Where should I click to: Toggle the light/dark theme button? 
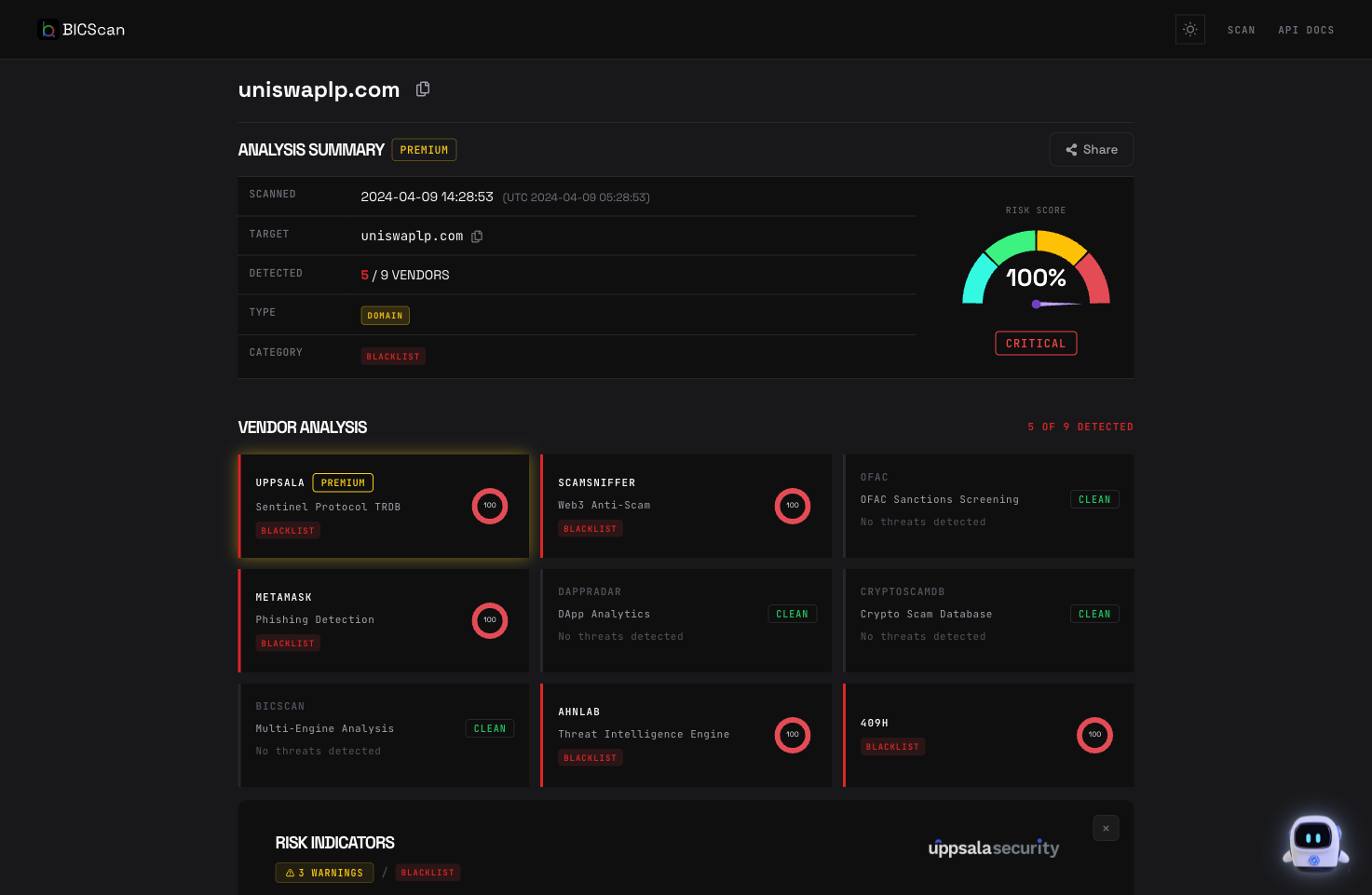pyautogui.click(x=1189, y=30)
